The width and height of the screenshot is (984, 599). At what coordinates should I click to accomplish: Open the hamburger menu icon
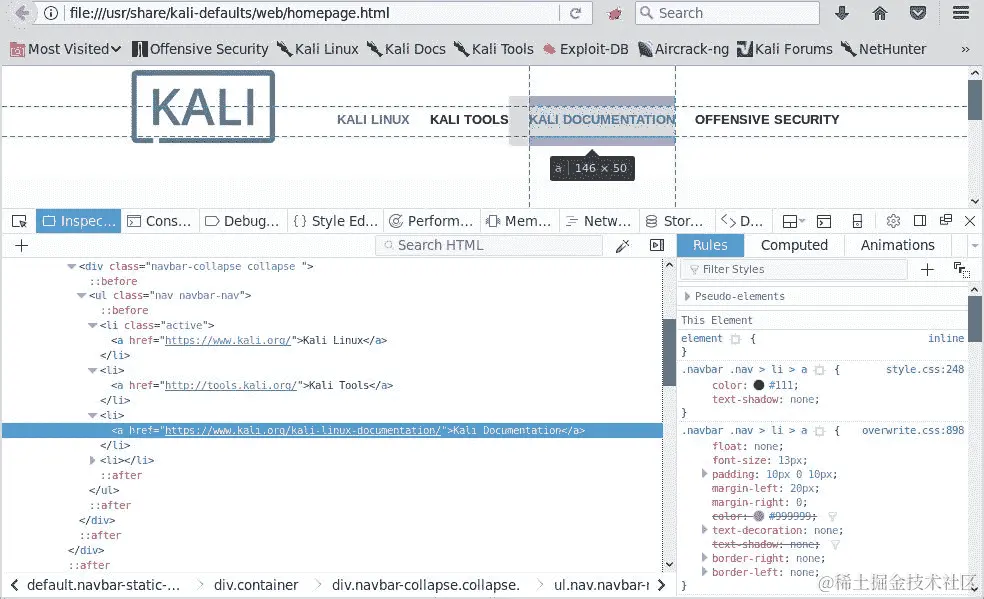click(961, 13)
